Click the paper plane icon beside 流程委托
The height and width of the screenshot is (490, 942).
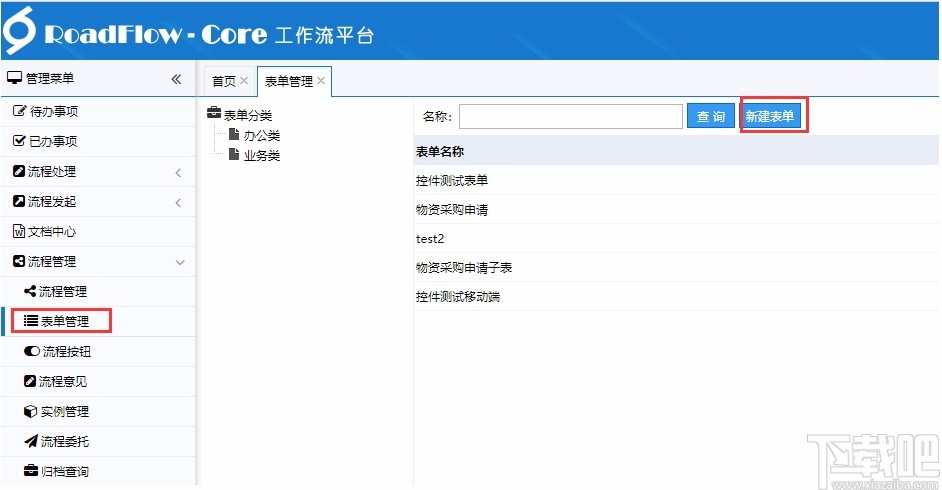(x=31, y=441)
